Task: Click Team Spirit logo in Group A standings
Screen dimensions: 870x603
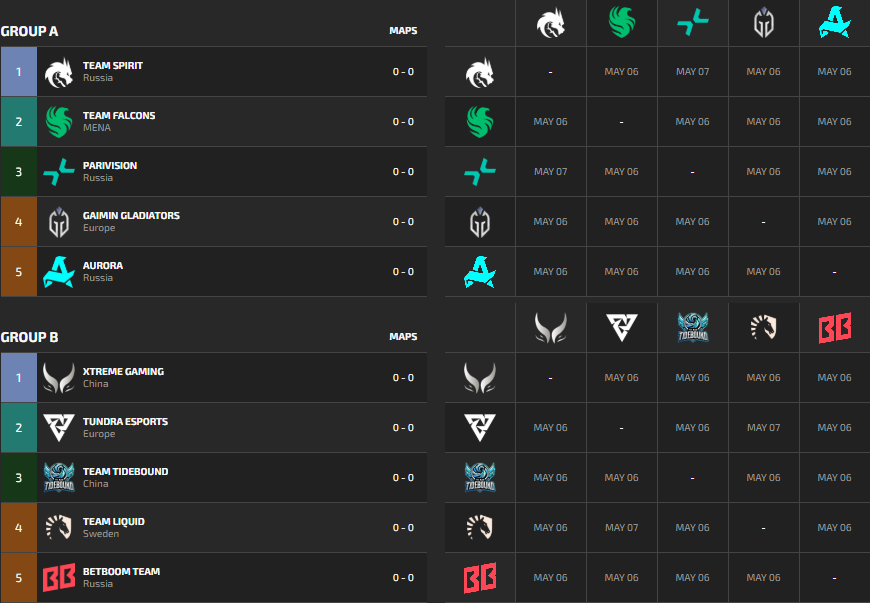Action: [59, 72]
